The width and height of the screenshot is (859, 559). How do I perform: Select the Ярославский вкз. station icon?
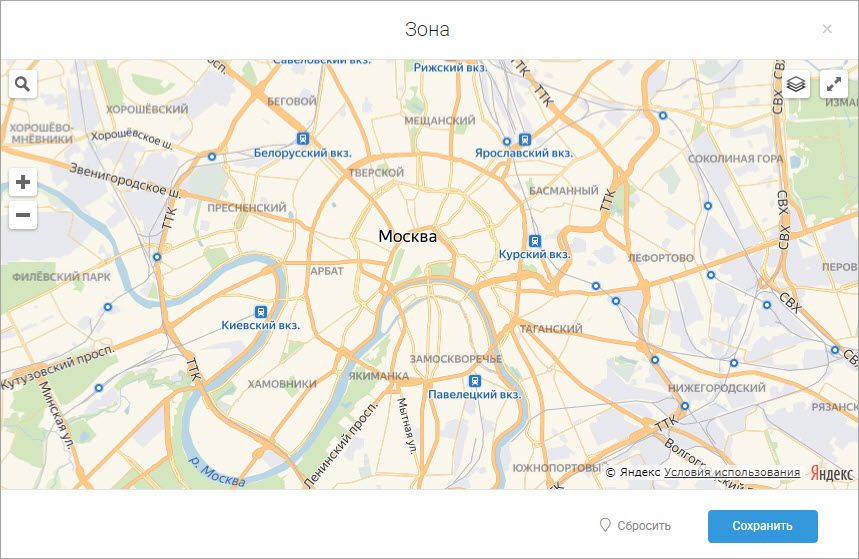pos(525,139)
